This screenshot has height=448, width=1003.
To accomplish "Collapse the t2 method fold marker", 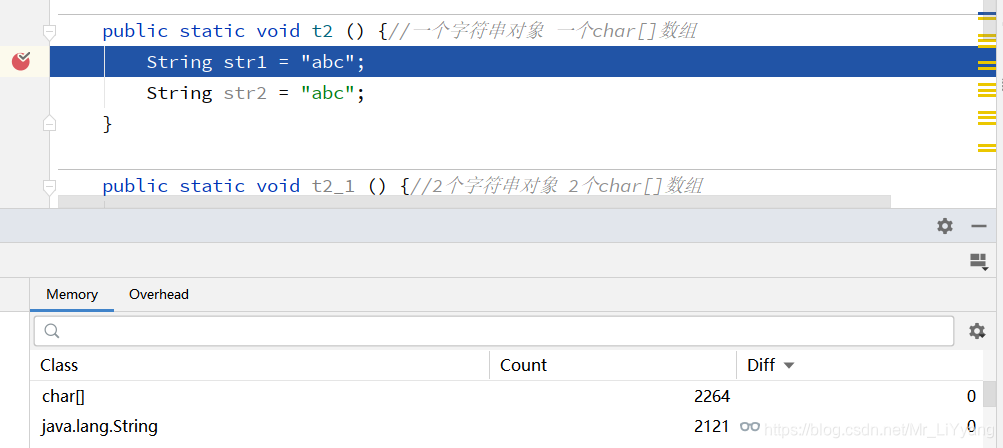I will point(49,31).
